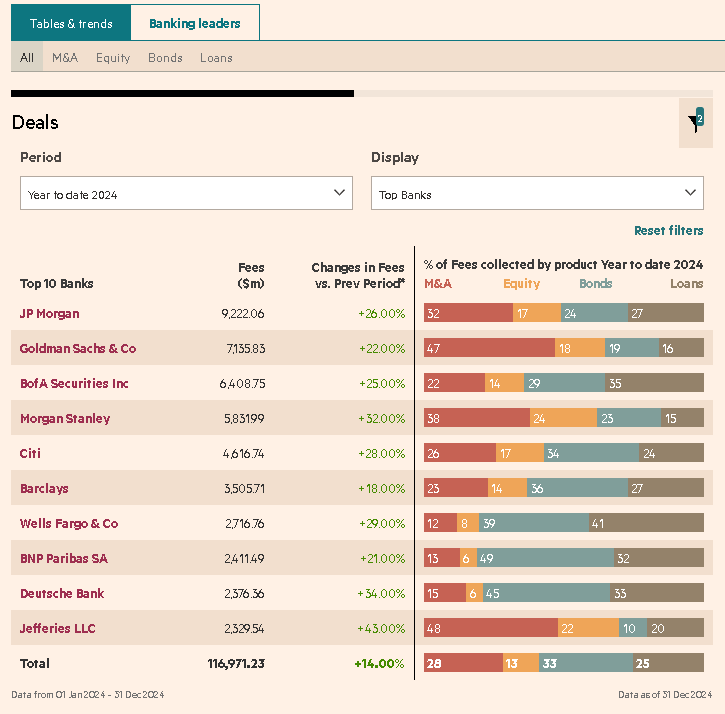
Task: Open the Period dropdown Year to date 2024
Action: coord(186,193)
